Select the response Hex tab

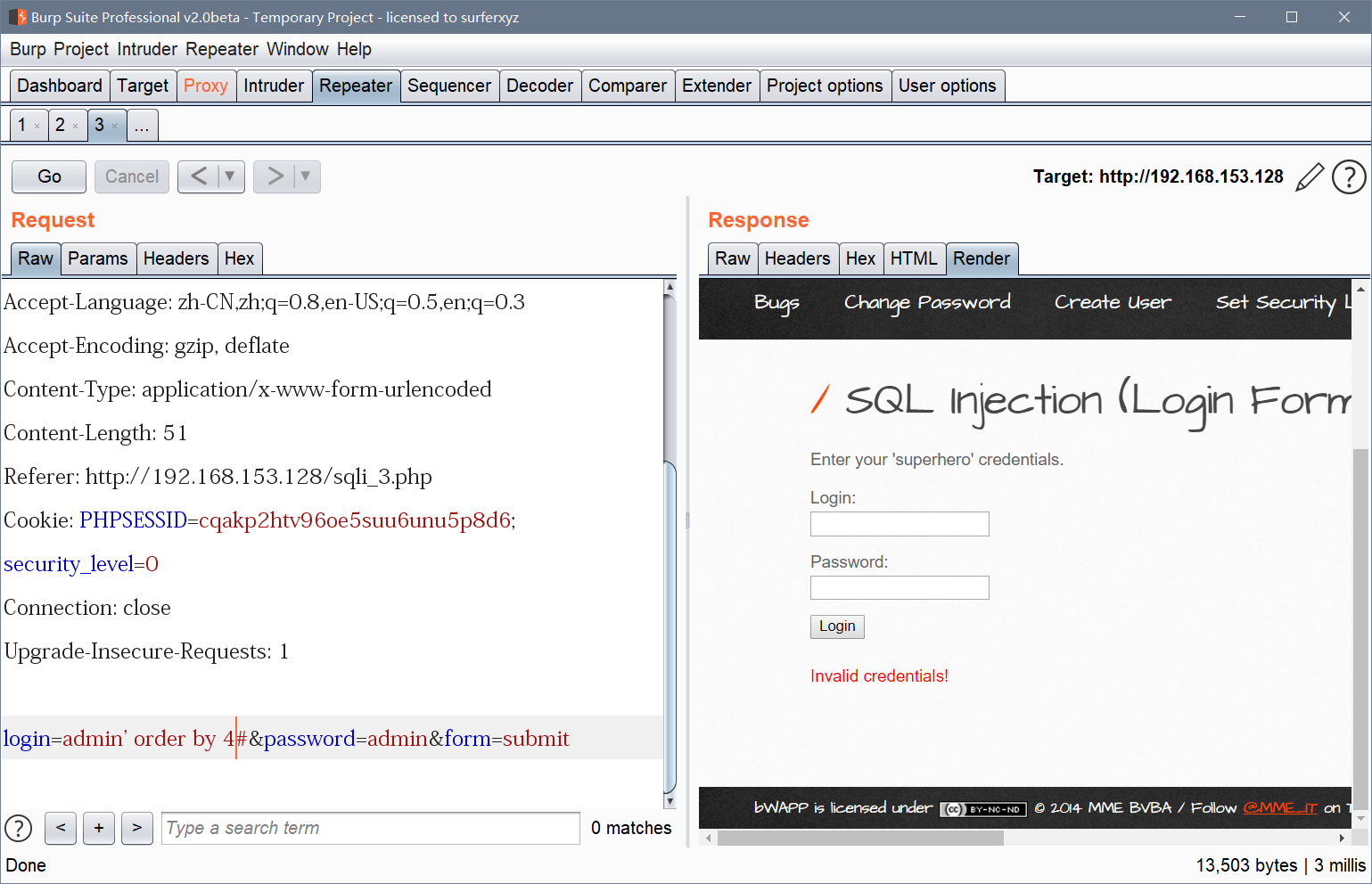click(860, 258)
